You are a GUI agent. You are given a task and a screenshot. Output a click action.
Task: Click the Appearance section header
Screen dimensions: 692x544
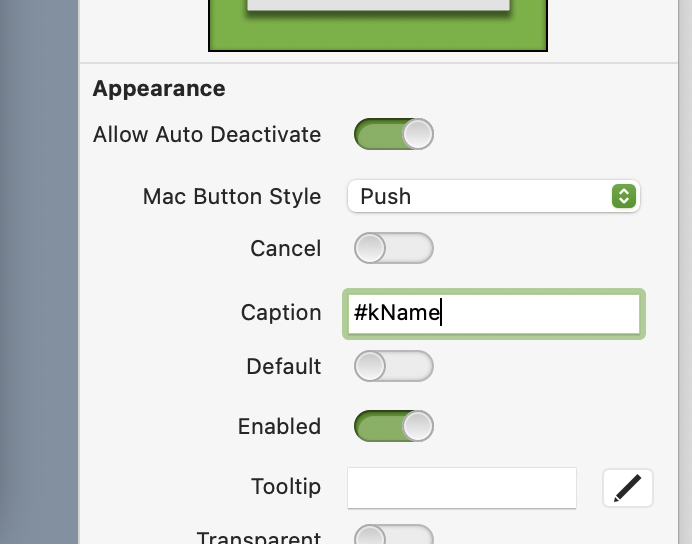pos(159,89)
